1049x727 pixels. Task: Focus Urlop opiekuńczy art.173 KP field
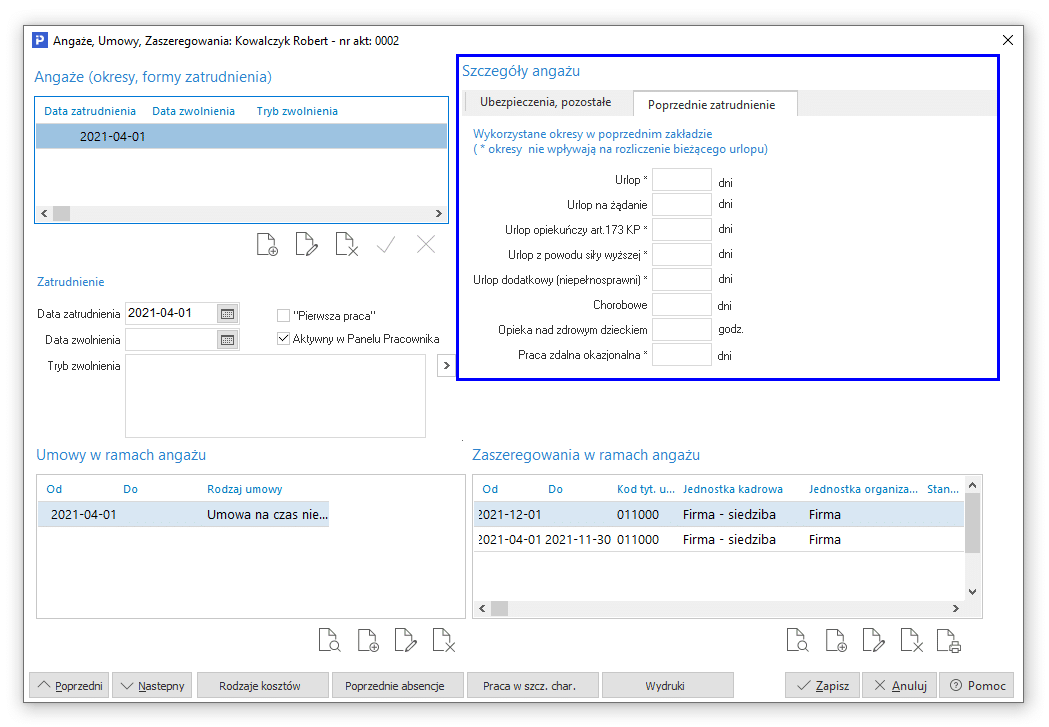(682, 229)
